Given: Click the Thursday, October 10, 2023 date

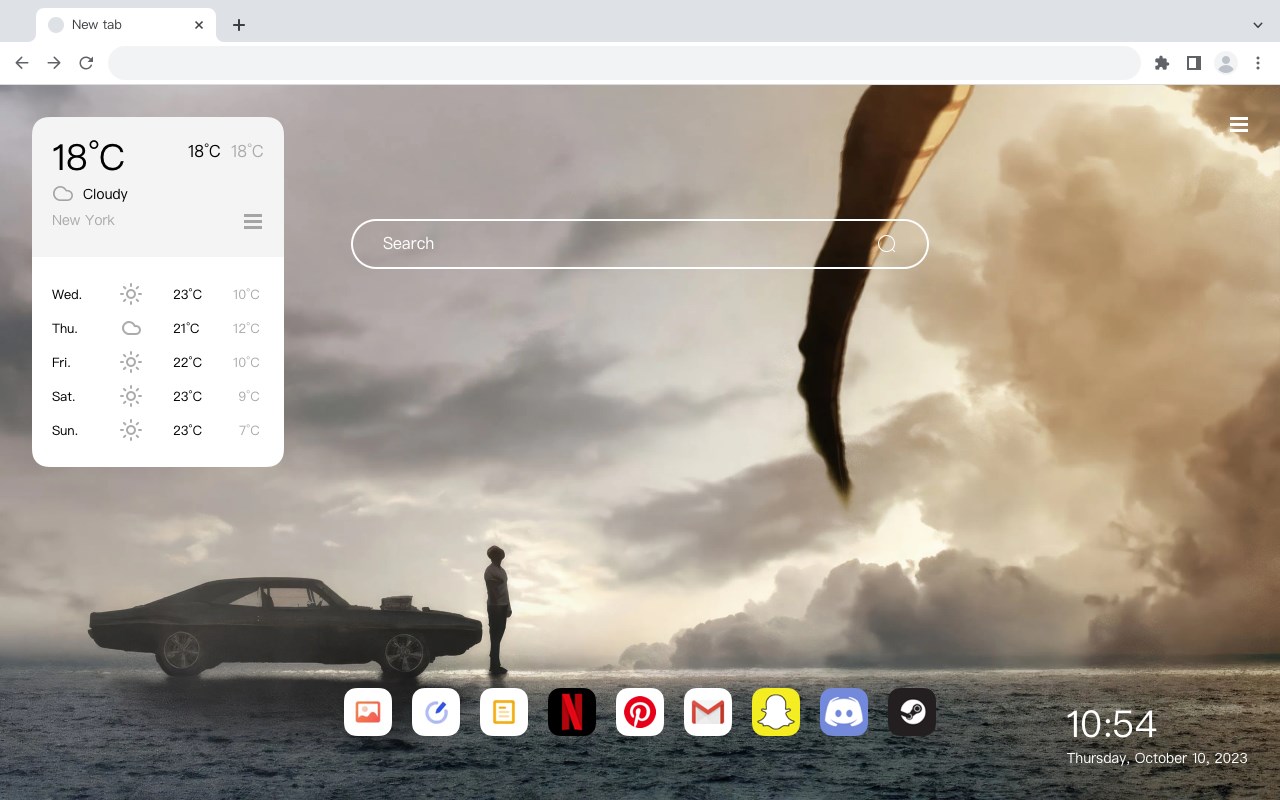Looking at the screenshot, I should coord(1157,758).
